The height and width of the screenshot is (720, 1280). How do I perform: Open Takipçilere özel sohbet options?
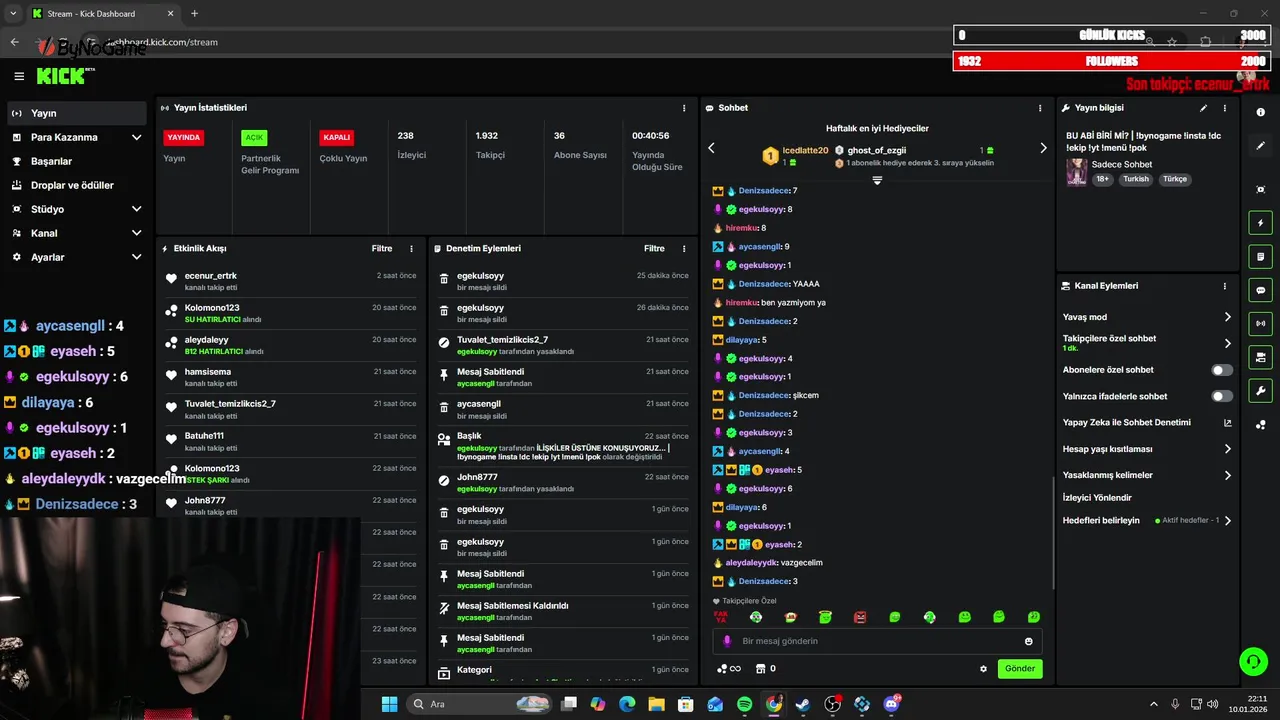[x=1147, y=343]
